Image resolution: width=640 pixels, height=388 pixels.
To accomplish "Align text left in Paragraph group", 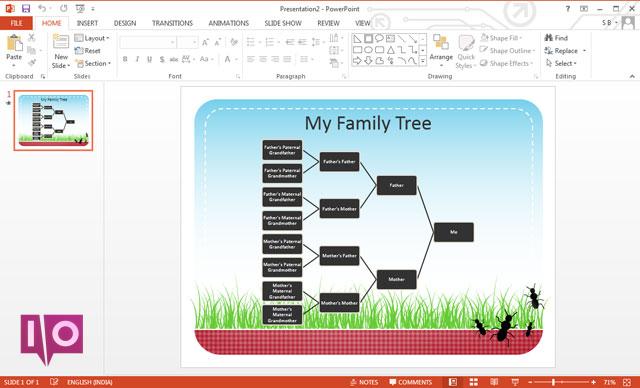I will pos(251,59).
